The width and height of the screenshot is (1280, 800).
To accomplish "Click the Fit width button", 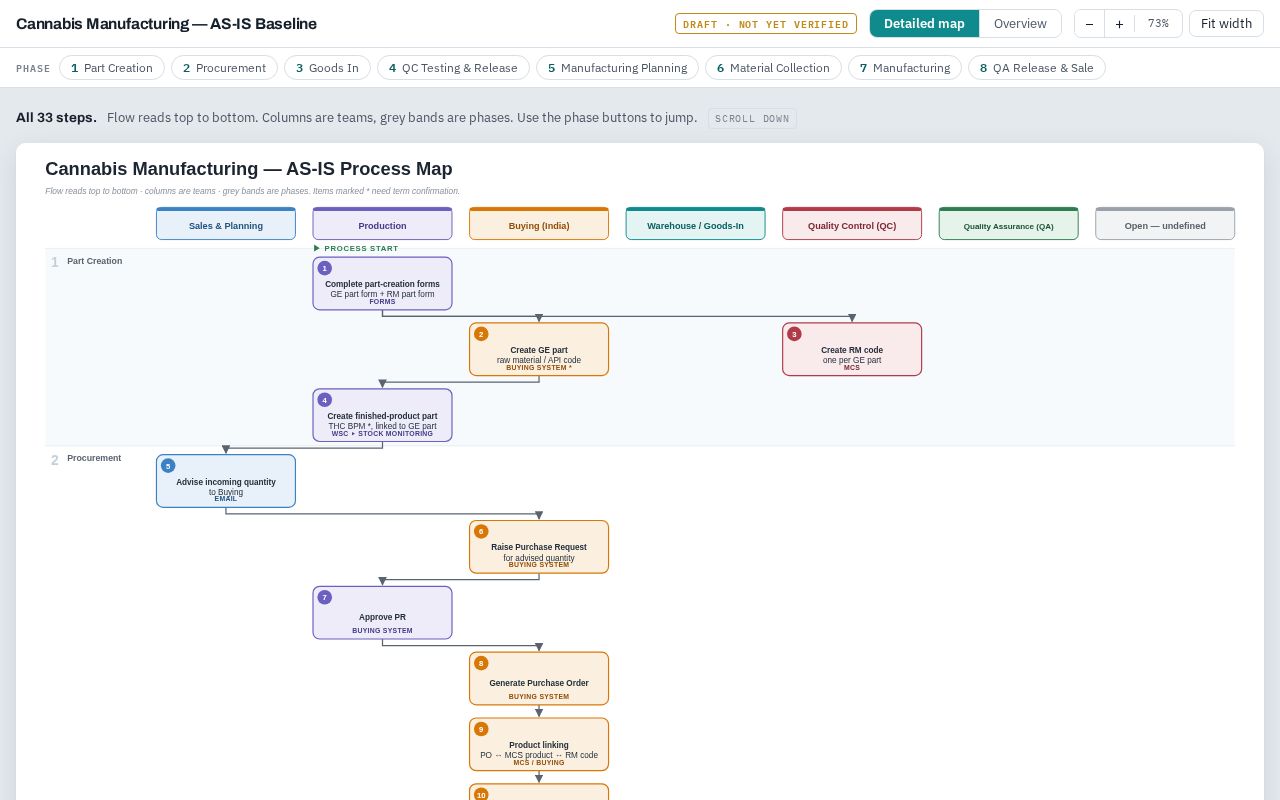I will [x=1226, y=24].
